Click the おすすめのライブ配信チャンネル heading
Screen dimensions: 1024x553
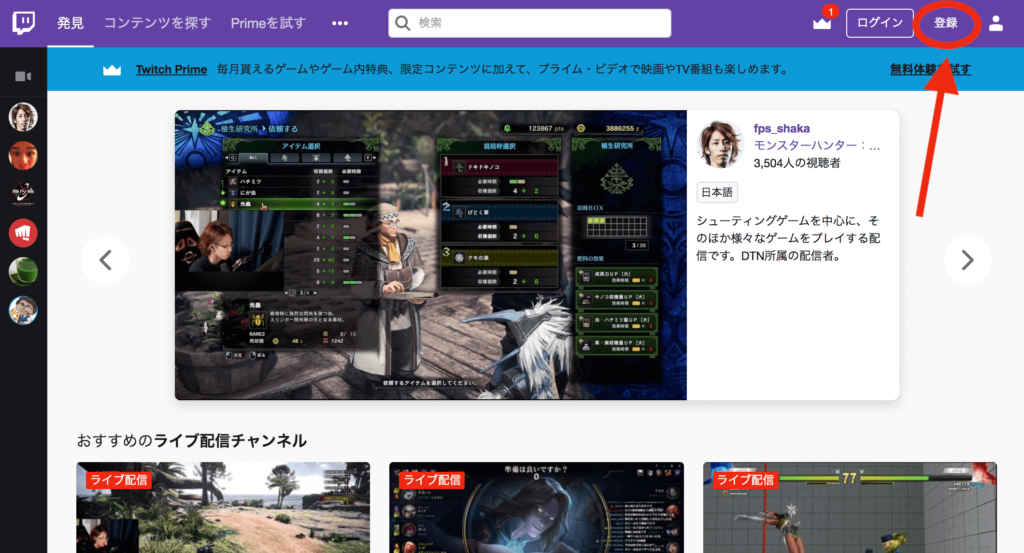(191, 441)
